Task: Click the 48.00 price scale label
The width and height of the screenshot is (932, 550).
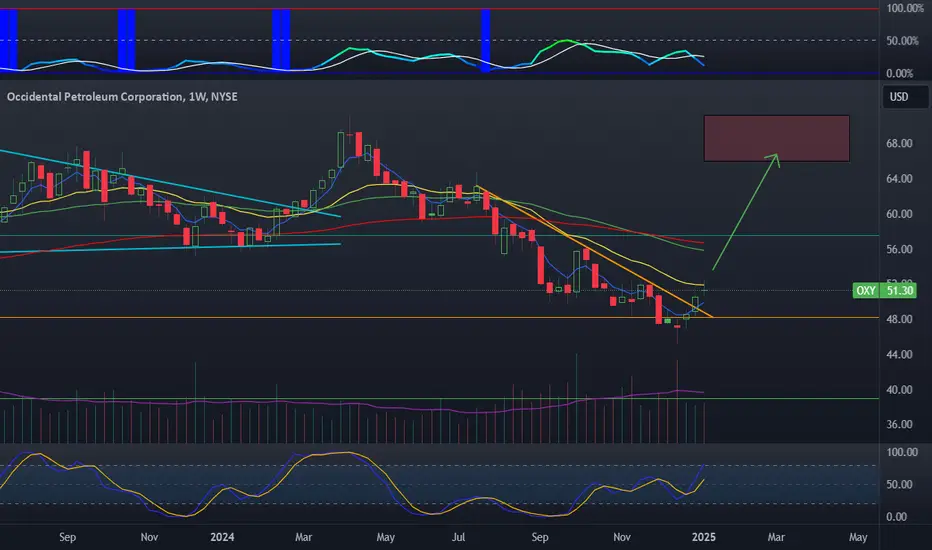Action: 899,319
